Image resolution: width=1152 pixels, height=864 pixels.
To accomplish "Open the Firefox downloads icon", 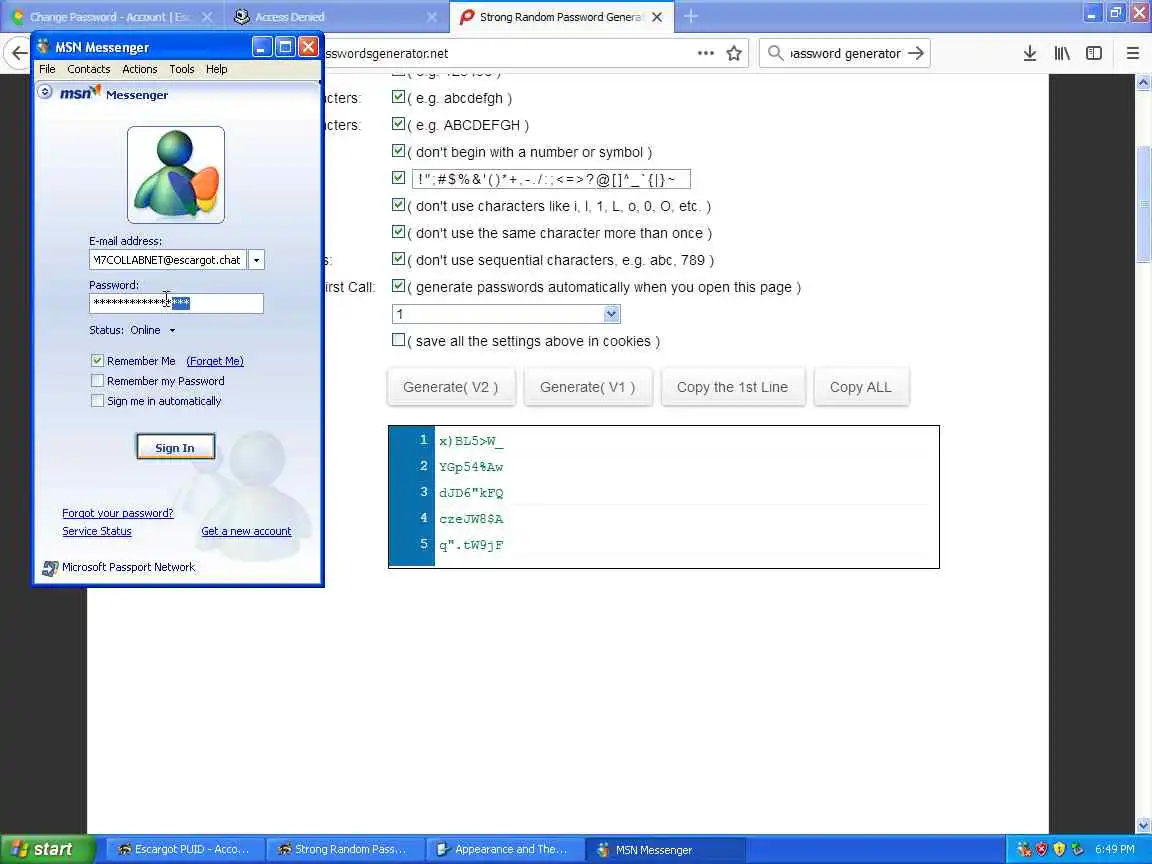I will [x=1029, y=53].
